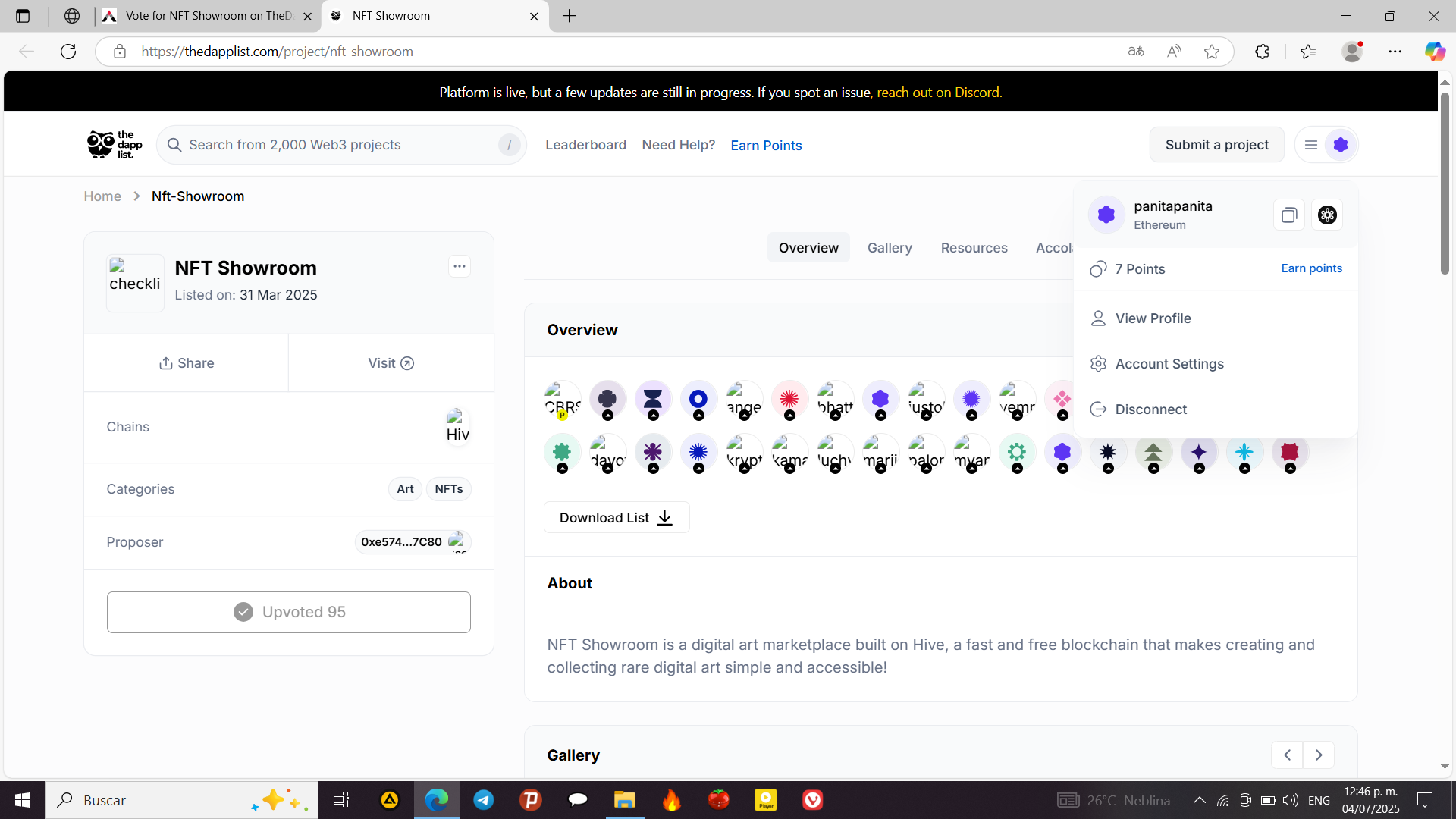Open the three-dot menu on NFT Showroom card
Viewport: 1456px width, 819px height.
click(460, 266)
